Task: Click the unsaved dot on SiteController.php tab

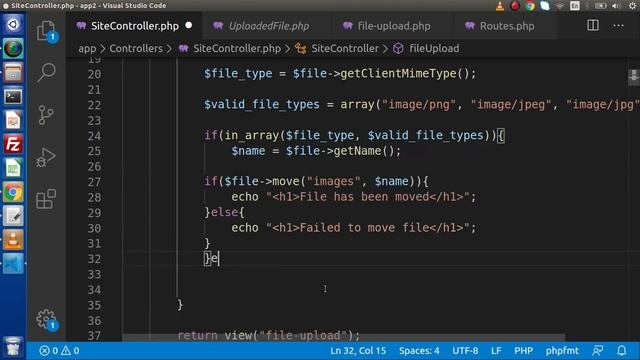Action: pyautogui.click(x=189, y=25)
